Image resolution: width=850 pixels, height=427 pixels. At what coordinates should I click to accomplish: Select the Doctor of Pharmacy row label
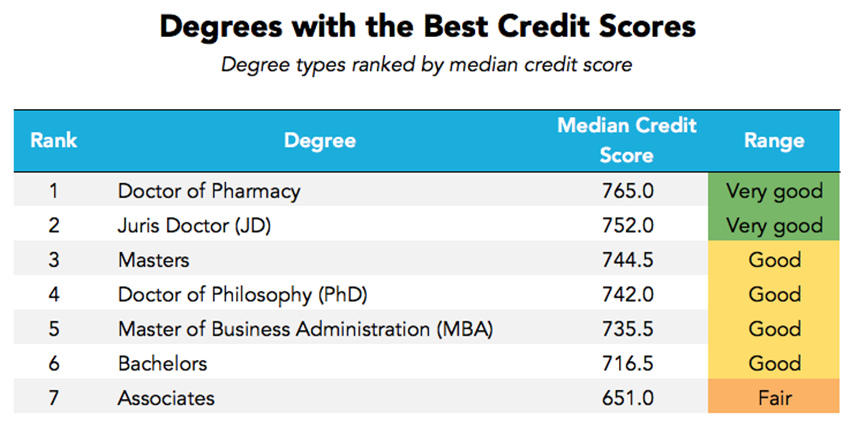209,190
